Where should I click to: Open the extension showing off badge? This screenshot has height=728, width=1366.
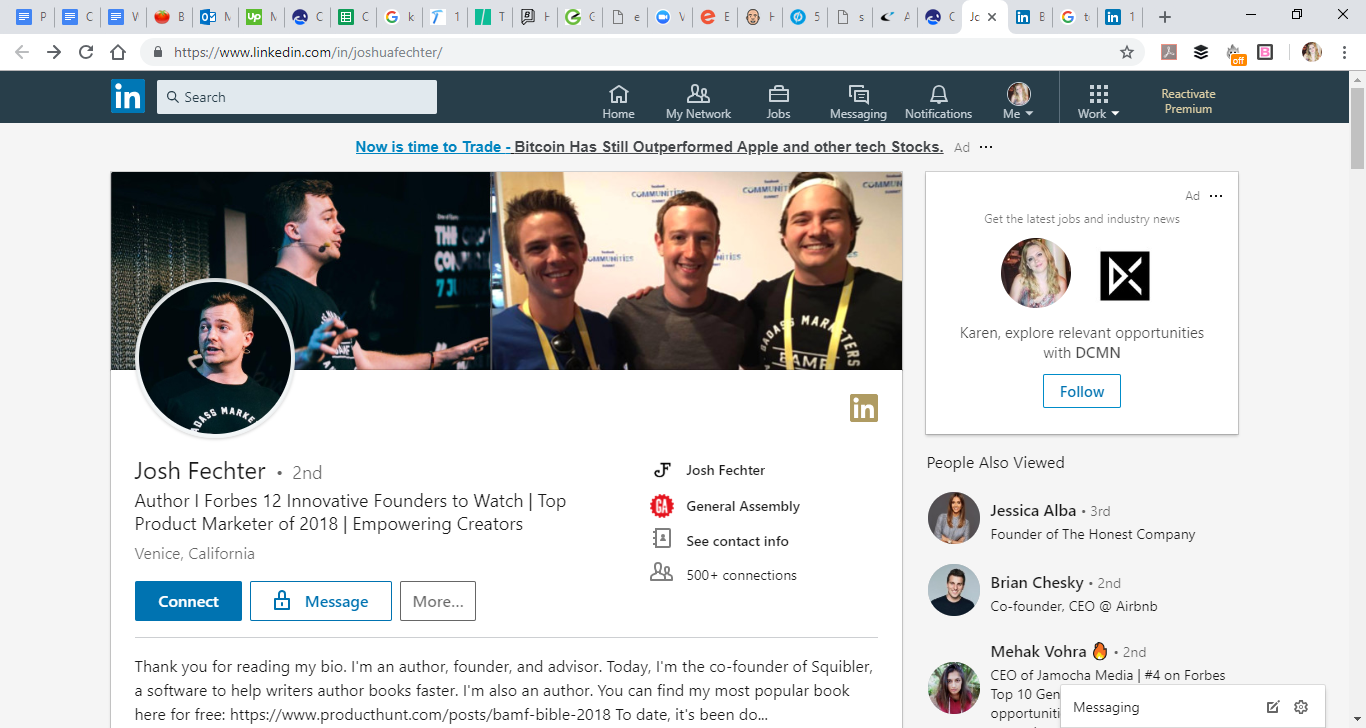(1234, 53)
